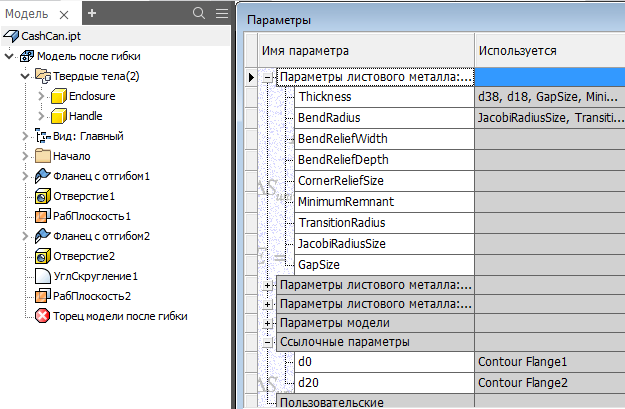Collapse the Модель после гибки node
The image size is (625, 409).
point(10,56)
